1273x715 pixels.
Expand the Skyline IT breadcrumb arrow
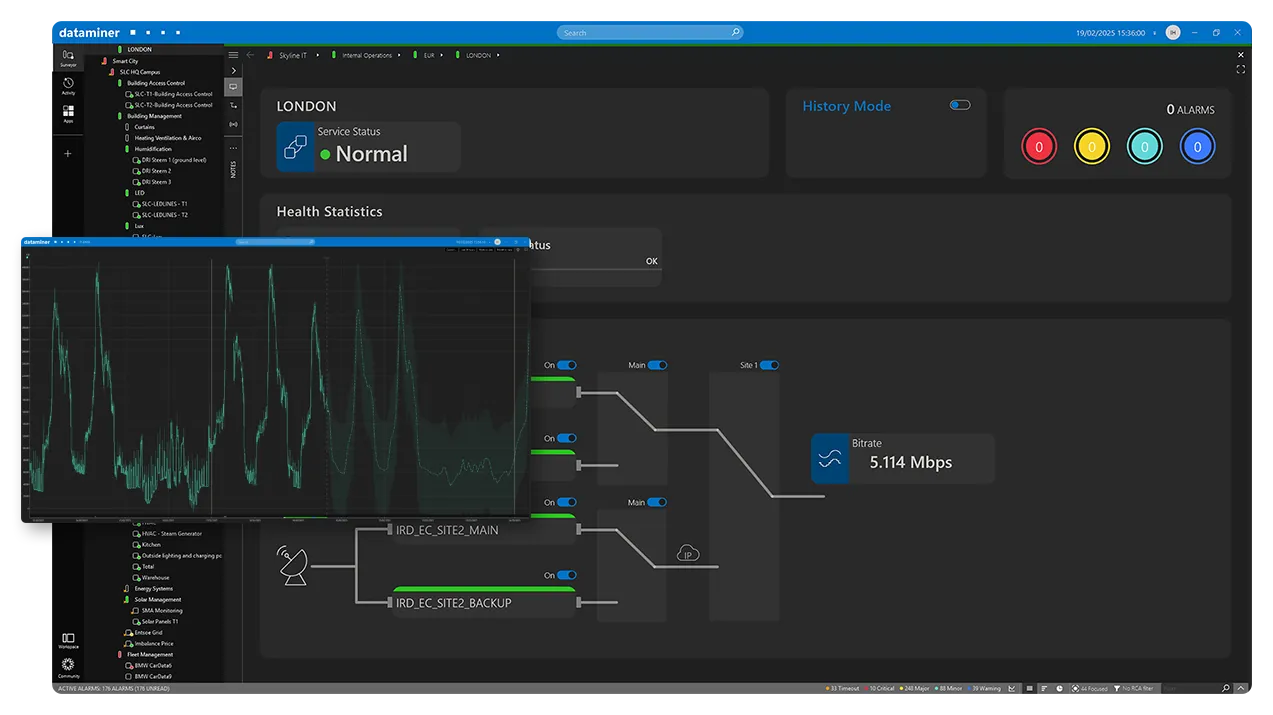pyautogui.click(x=319, y=55)
